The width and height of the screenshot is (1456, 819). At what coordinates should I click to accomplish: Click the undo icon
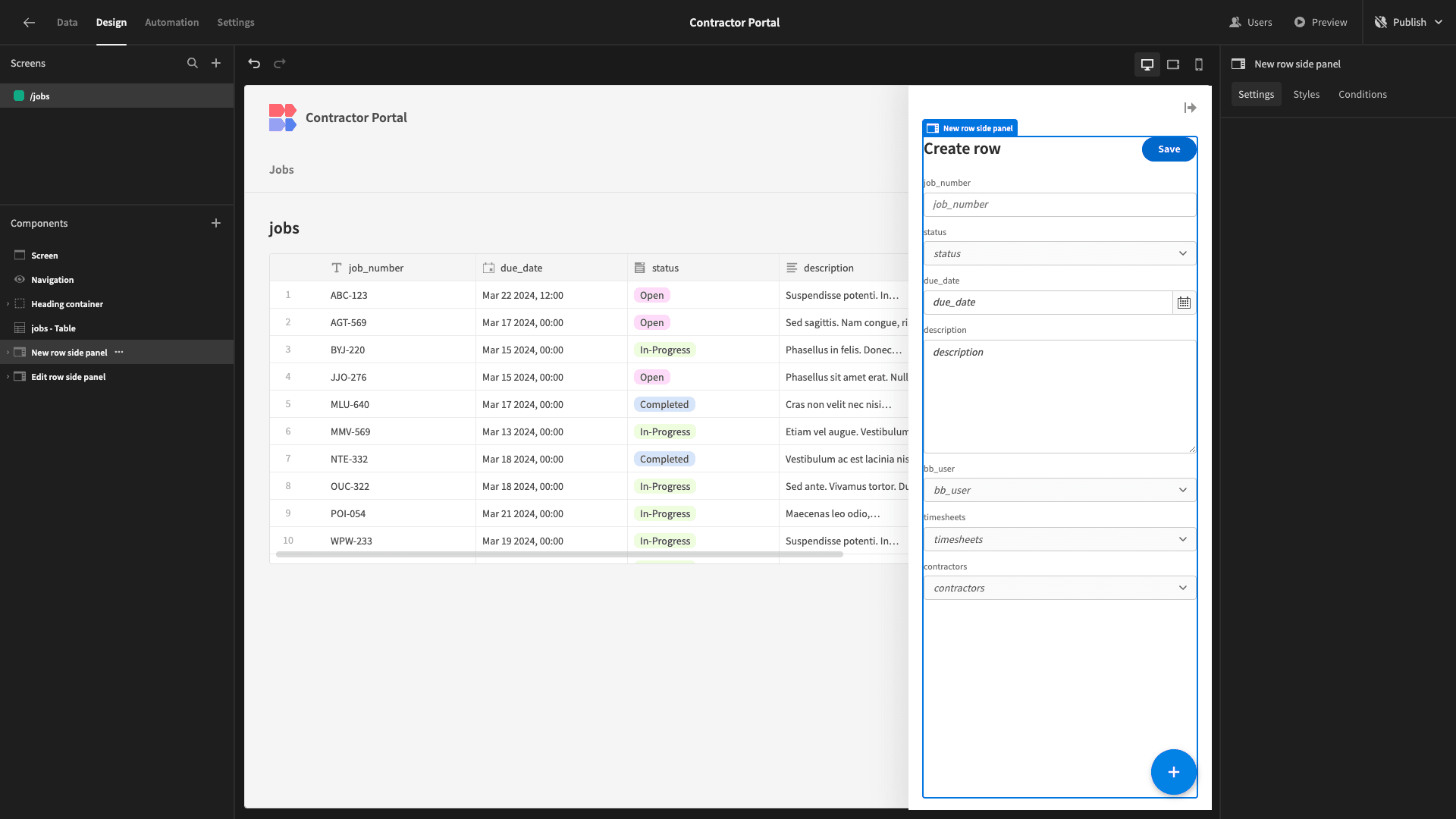[x=254, y=64]
